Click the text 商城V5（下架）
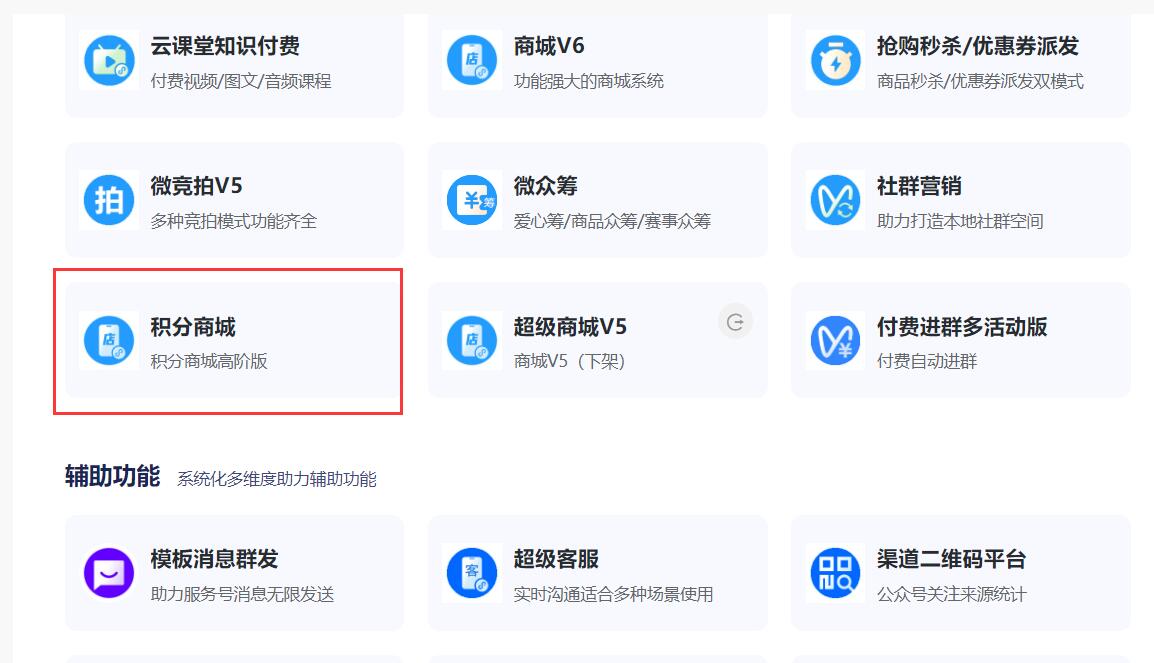1154x663 pixels. [x=570, y=361]
